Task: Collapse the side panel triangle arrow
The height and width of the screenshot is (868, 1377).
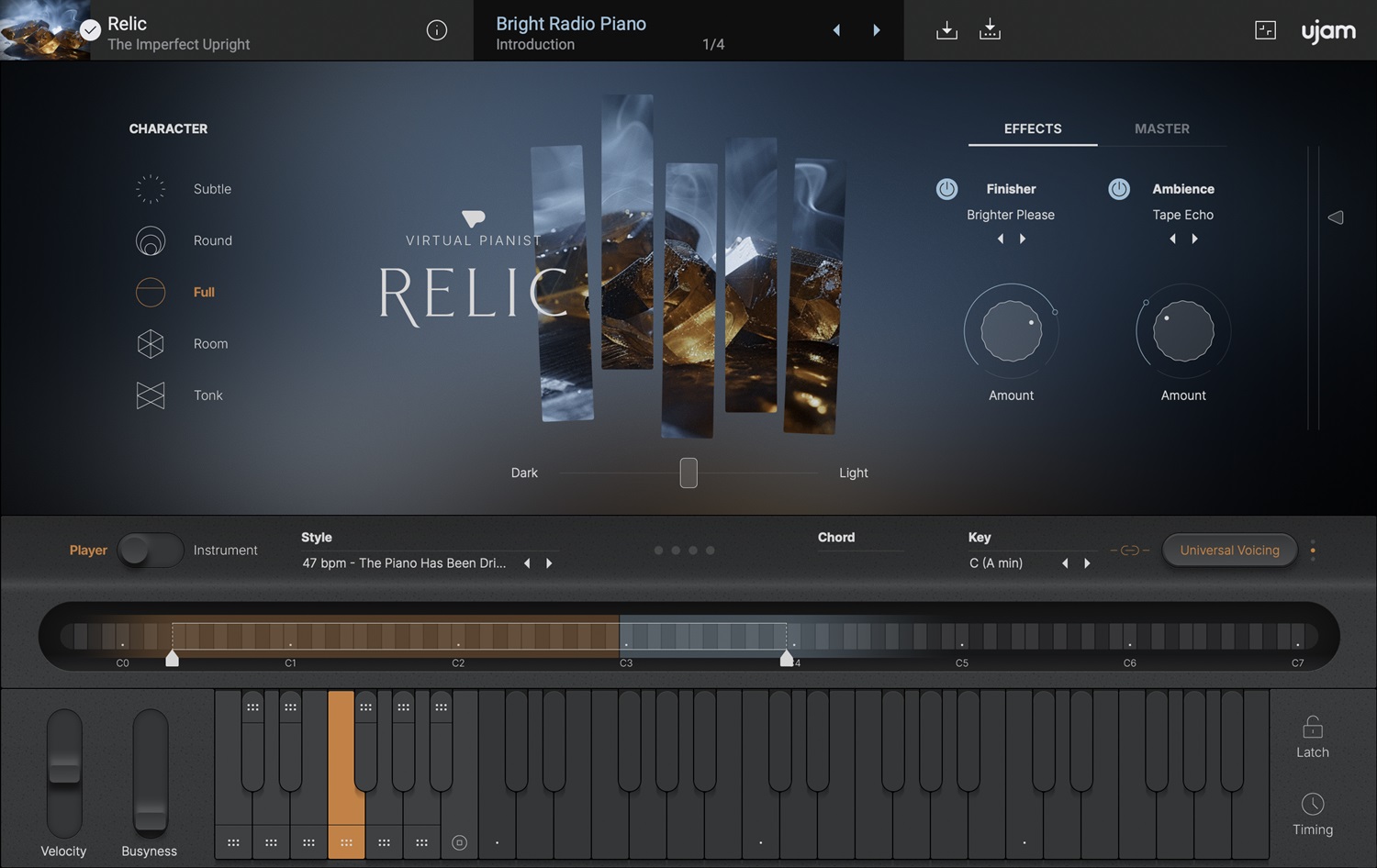Action: point(1336,217)
